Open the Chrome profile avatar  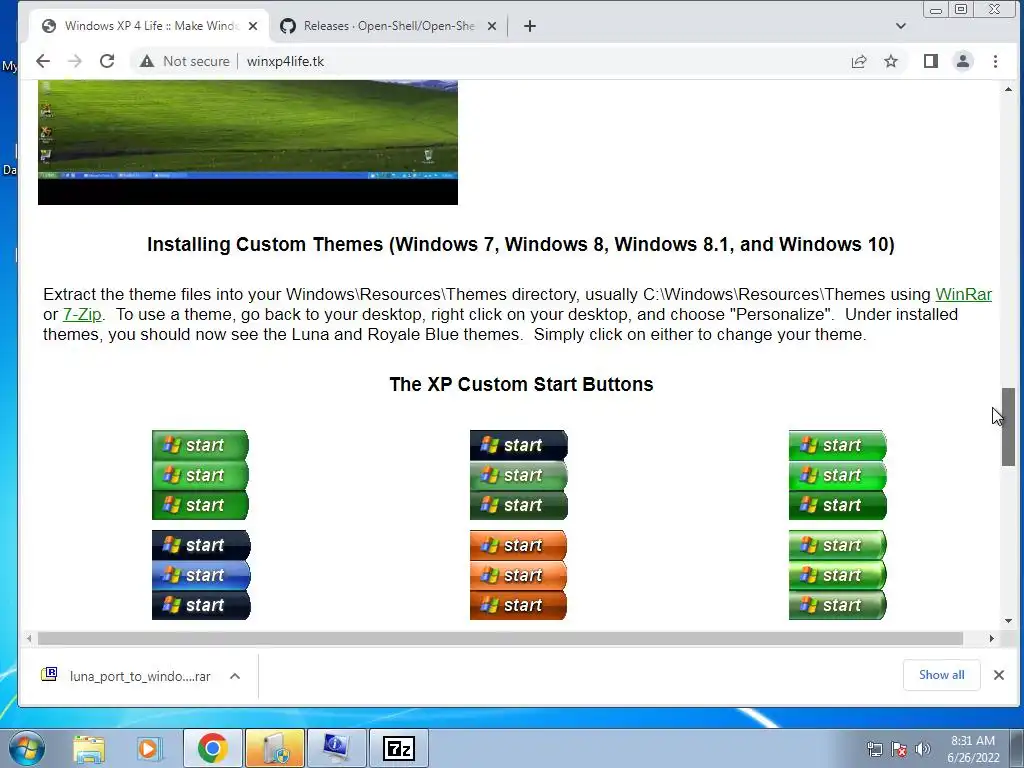pos(963,61)
